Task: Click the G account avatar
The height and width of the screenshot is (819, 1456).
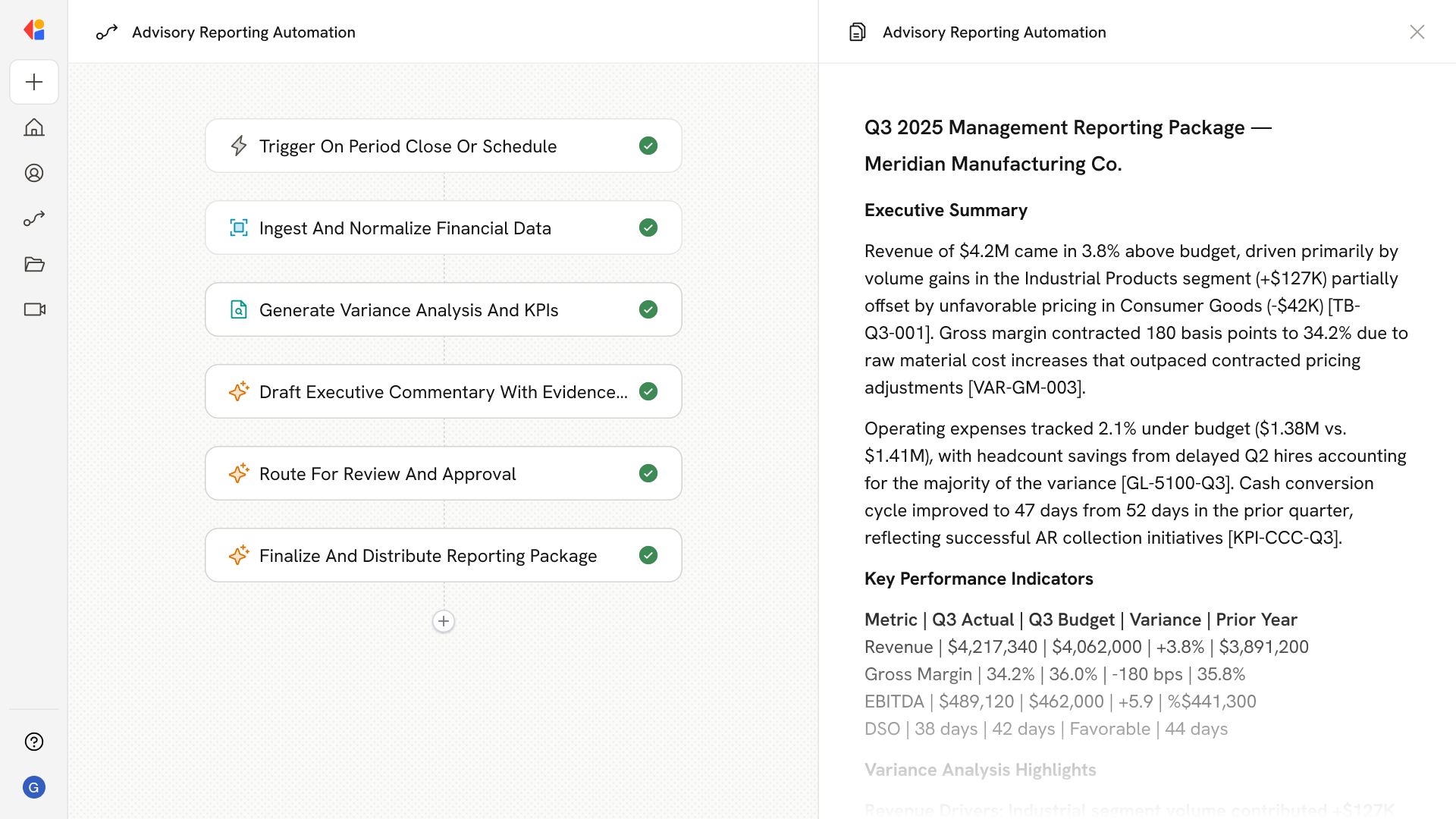Action: click(34, 787)
